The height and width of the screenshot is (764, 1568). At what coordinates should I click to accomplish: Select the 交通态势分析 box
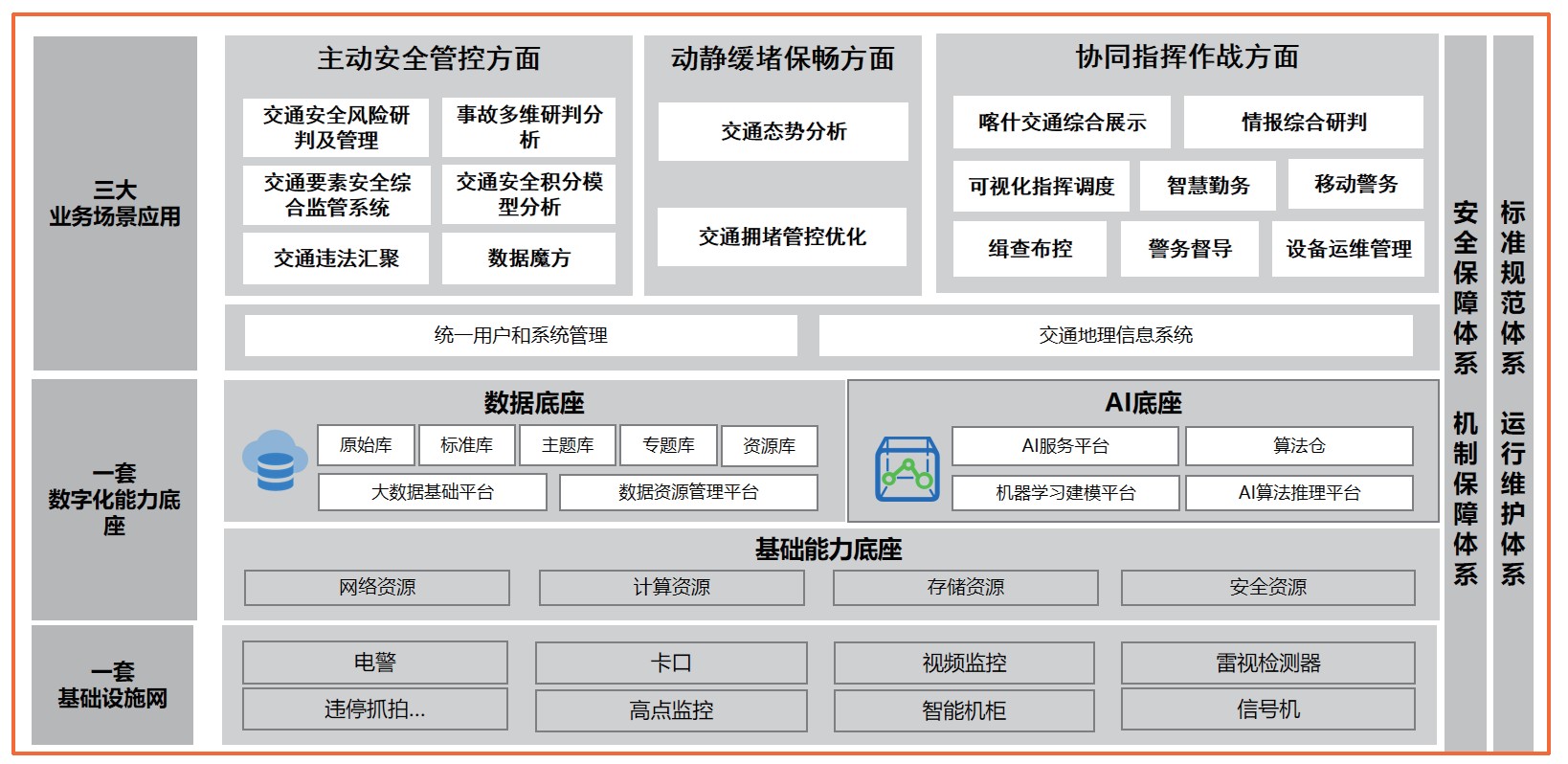(783, 132)
